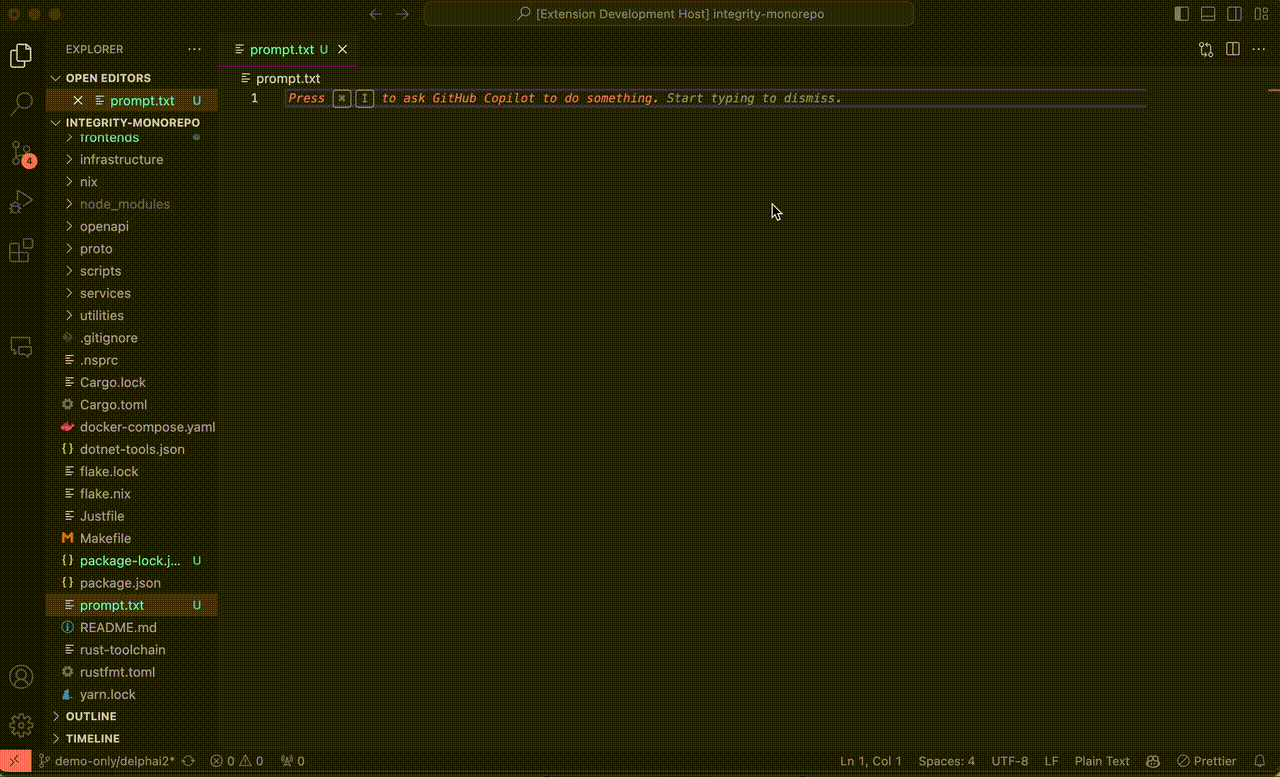The image size is (1280, 777).
Task: Toggle the primary side bar visibility
Action: [x=1182, y=14]
